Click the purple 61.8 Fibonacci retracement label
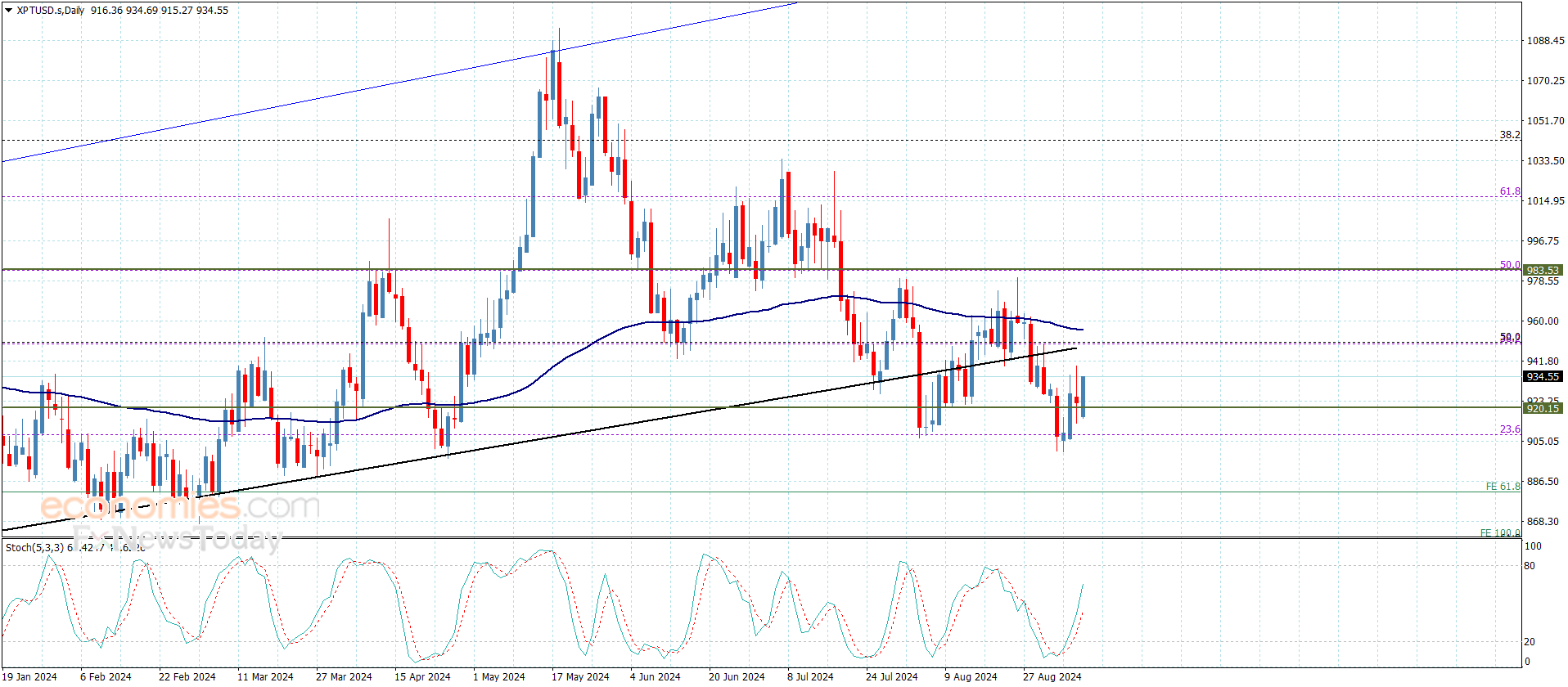1568x687 pixels. 1509,191
